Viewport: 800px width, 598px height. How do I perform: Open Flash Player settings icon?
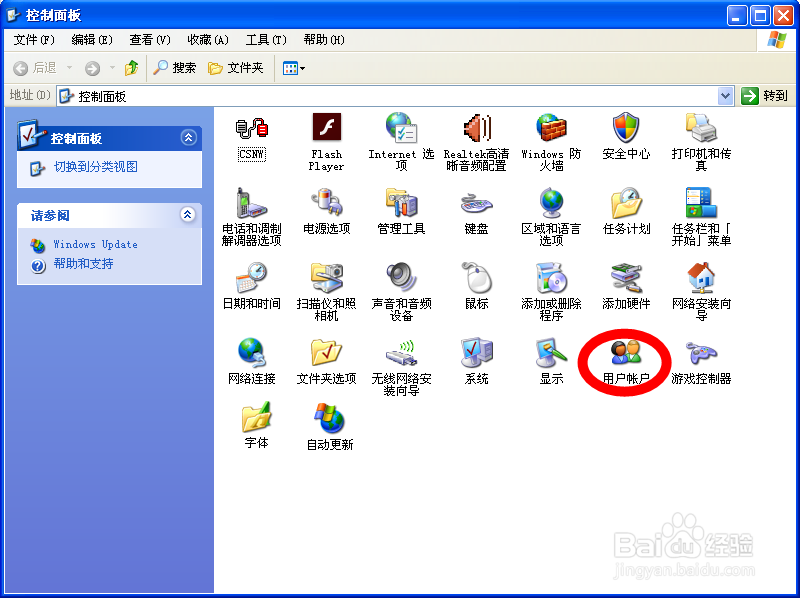point(327,128)
